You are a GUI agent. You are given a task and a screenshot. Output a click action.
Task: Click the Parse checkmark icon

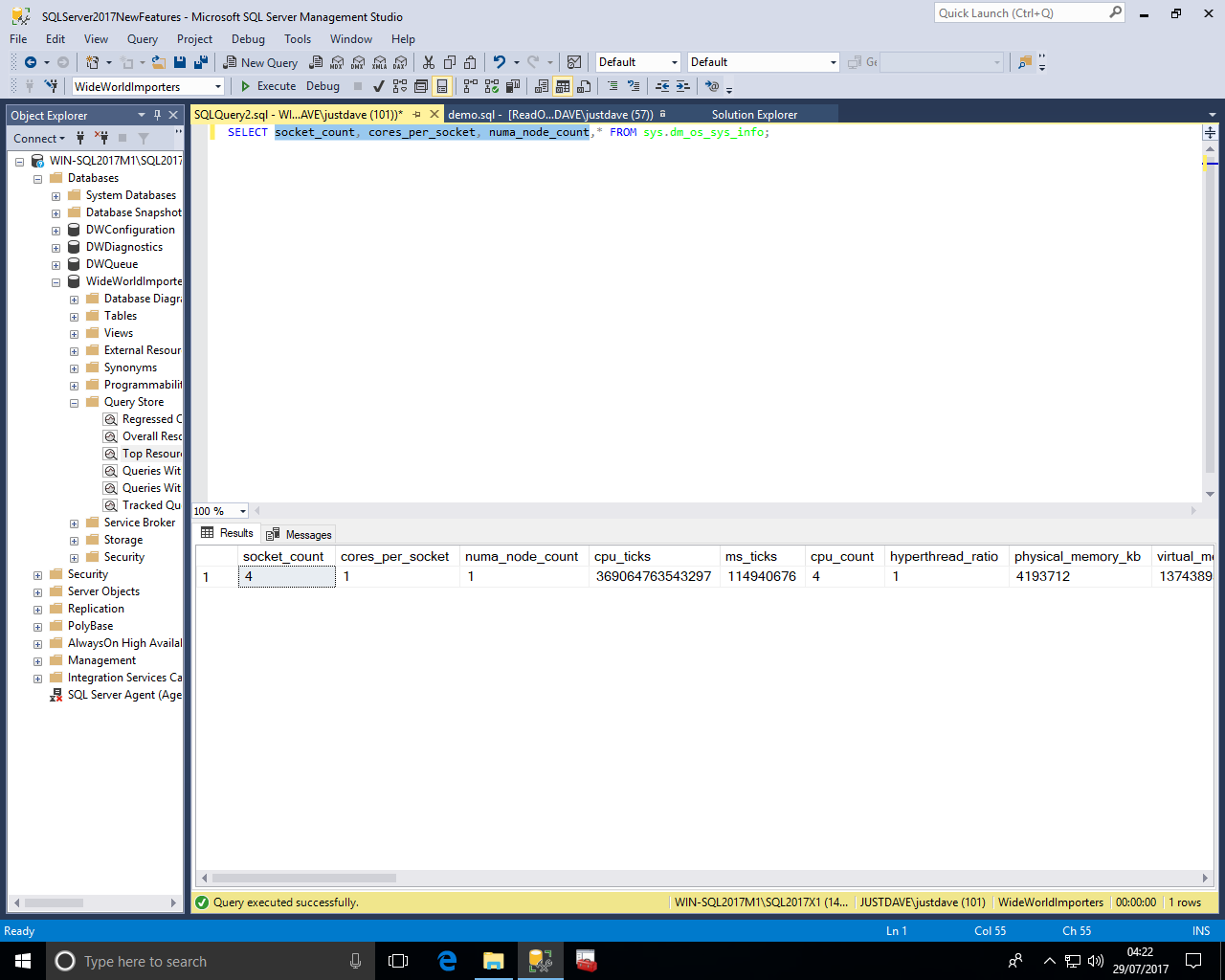[379, 86]
